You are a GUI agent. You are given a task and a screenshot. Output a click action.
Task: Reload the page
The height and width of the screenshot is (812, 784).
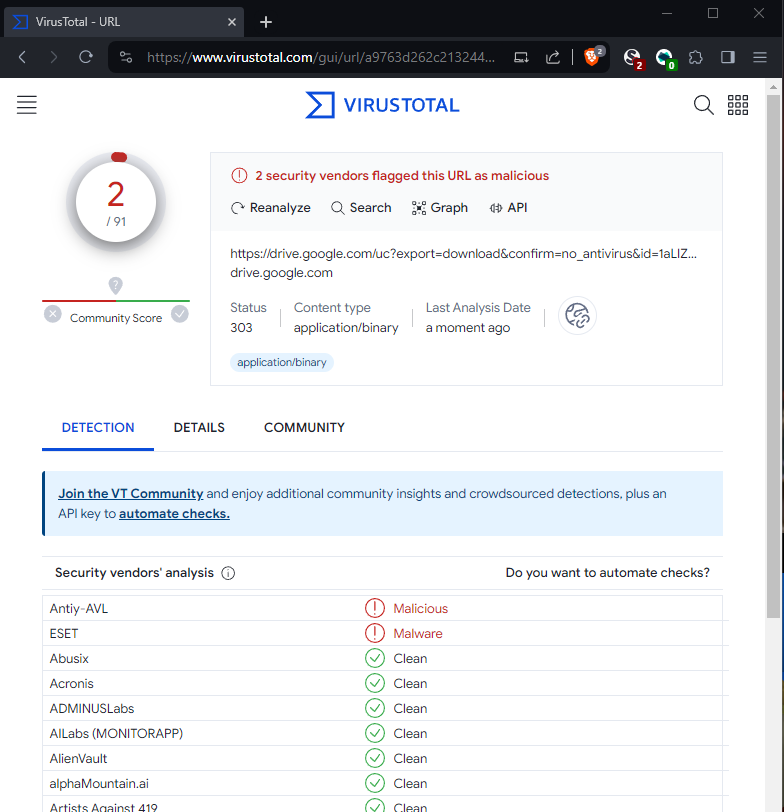[x=85, y=57]
